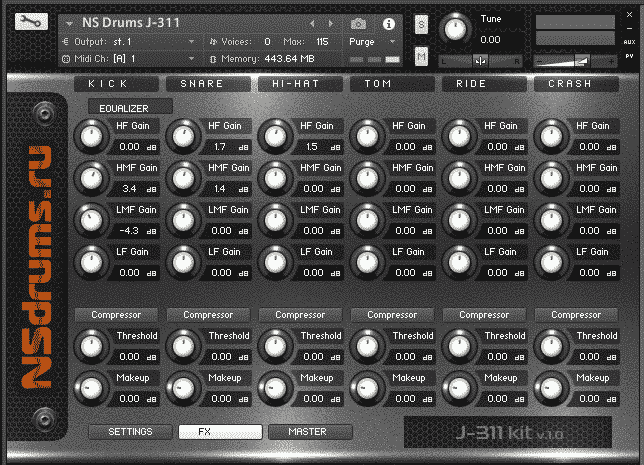Click the Ride LMF Gain knob
This screenshot has height=465, width=644.
(x=459, y=220)
